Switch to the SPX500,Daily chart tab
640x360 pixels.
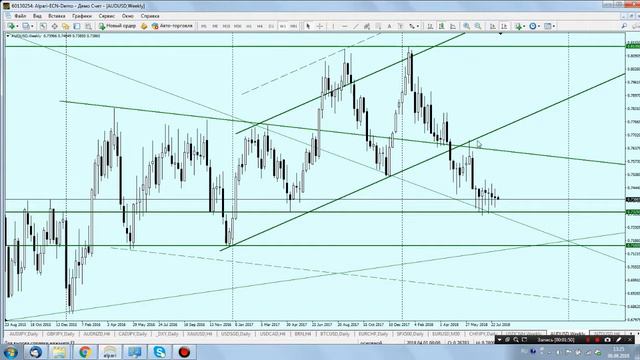(x=410, y=334)
